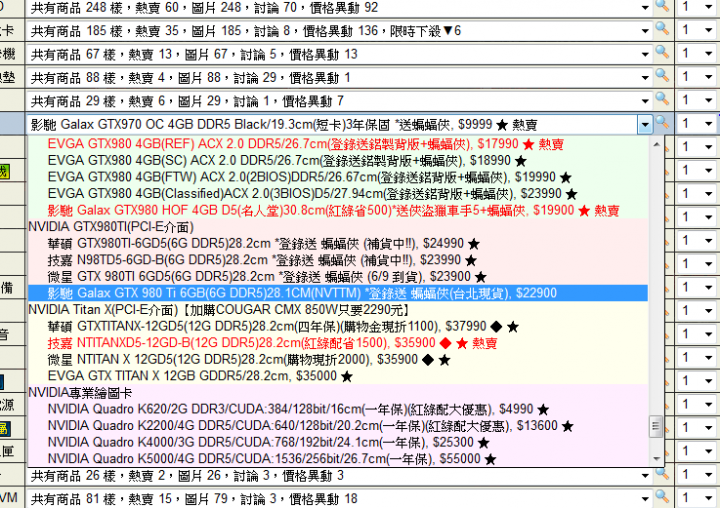
Task: Open the 共有商品 248 樣 dropdown
Action: click(x=645, y=8)
